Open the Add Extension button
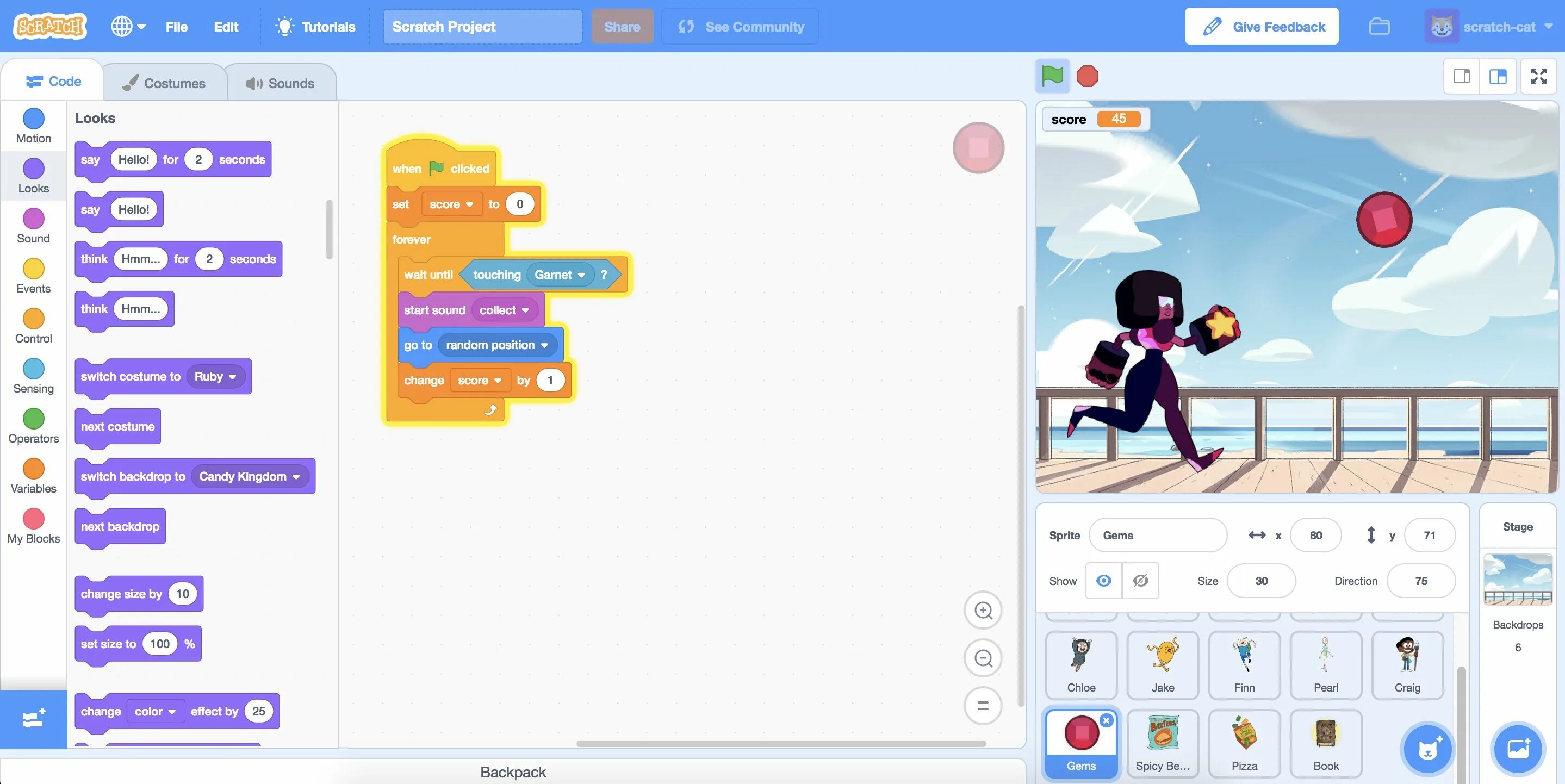1565x784 pixels. click(x=33, y=719)
